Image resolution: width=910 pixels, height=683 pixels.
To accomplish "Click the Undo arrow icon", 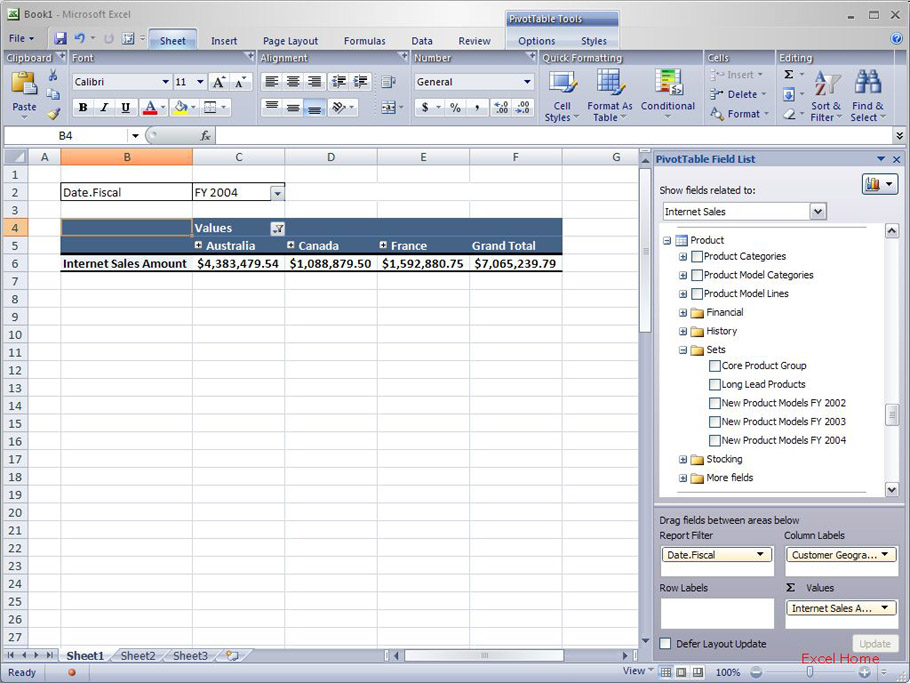I will point(80,39).
